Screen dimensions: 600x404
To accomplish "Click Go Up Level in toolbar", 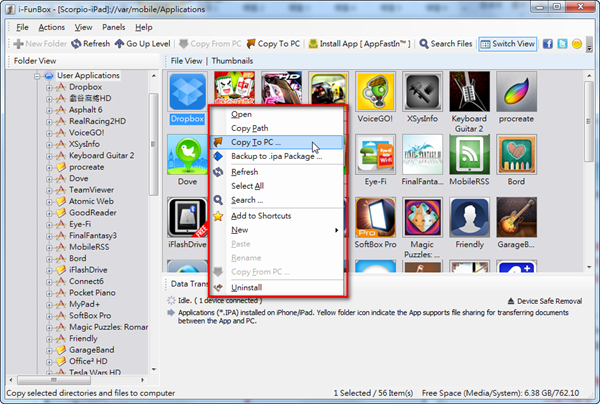I will (x=142, y=44).
